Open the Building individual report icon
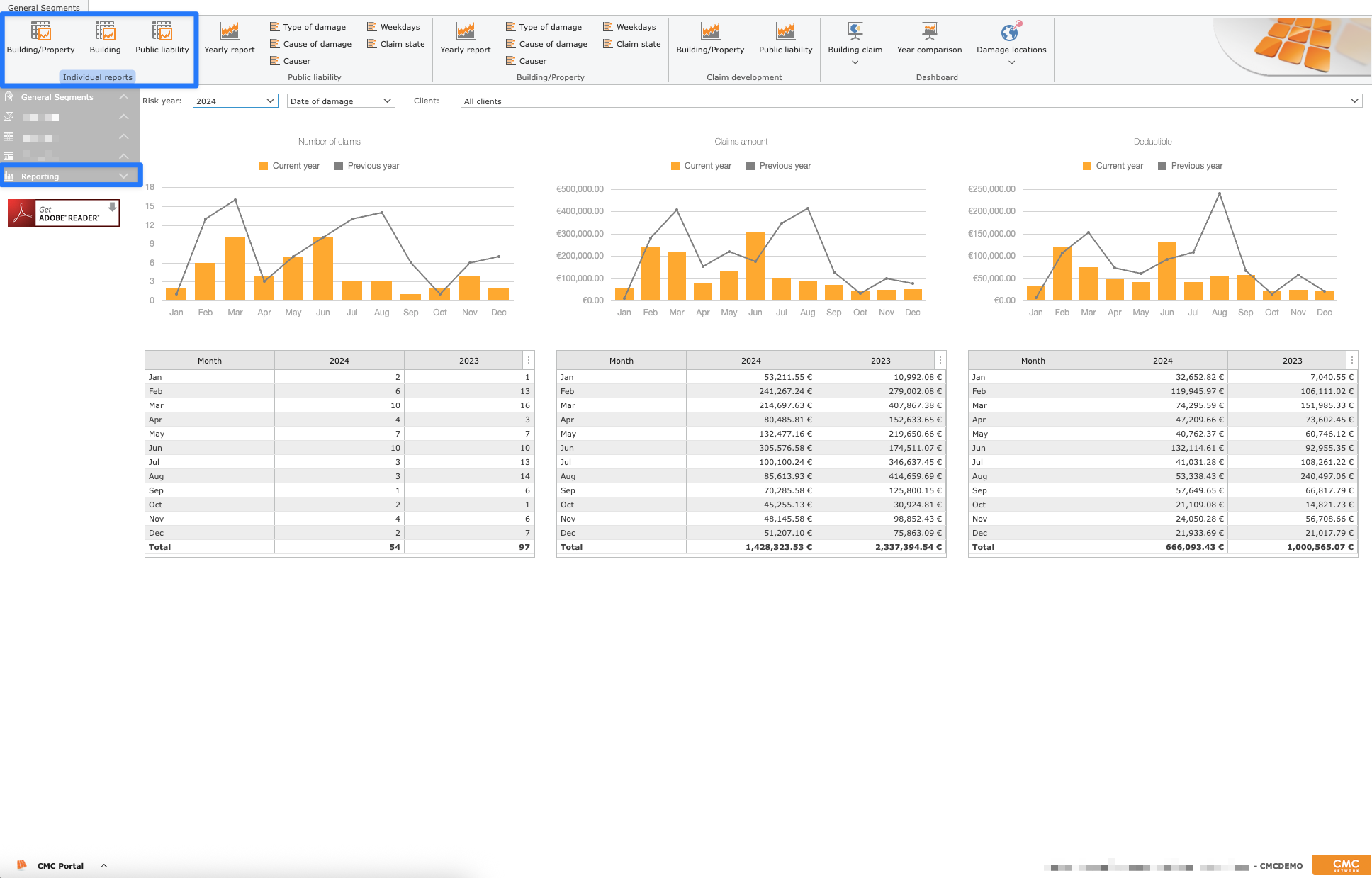The image size is (1372, 878). [105, 32]
